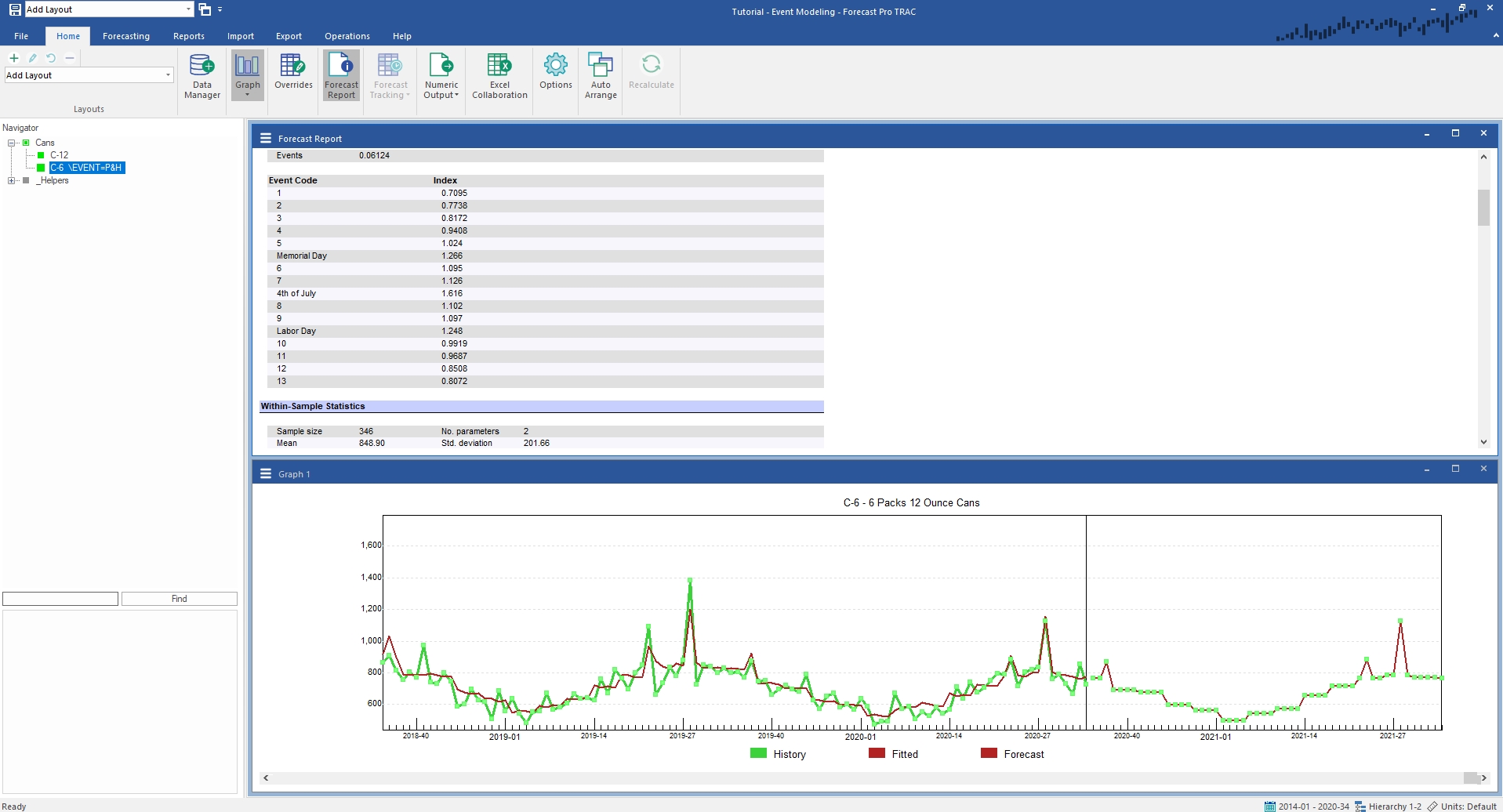Image resolution: width=1503 pixels, height=812 pixels.
Task: Collapse the Cans tree node
Action: (11, 143)
